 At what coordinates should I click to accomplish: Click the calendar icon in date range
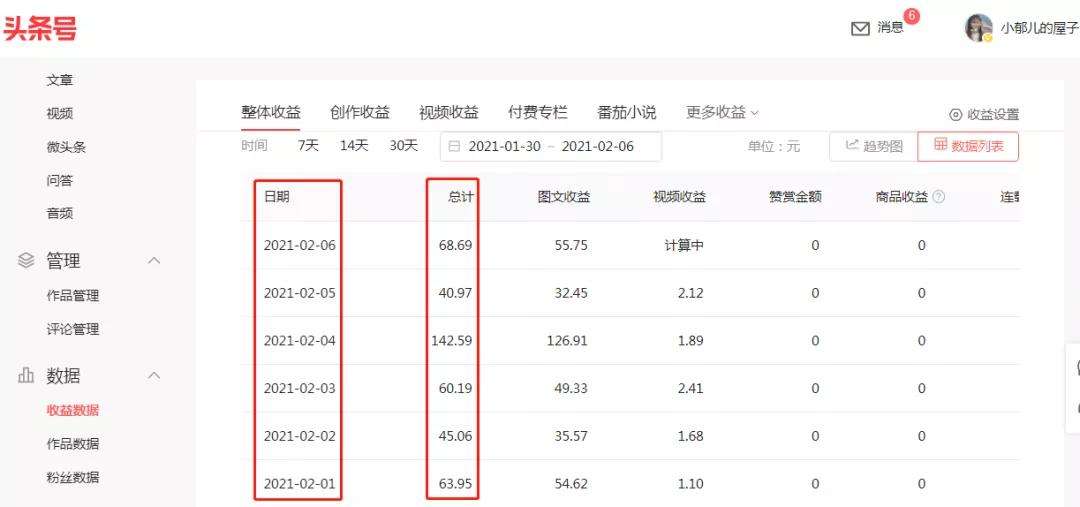coord(454,147)
